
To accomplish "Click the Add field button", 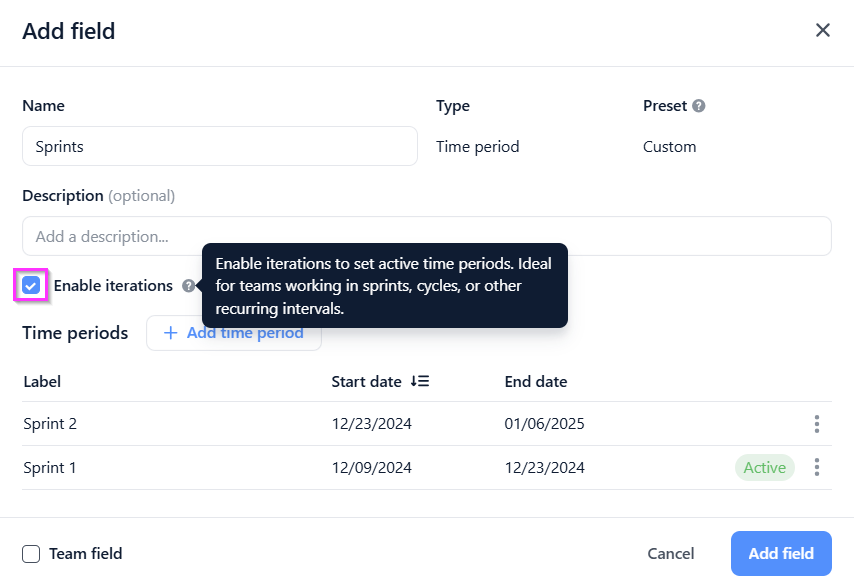I will point(781,553).
